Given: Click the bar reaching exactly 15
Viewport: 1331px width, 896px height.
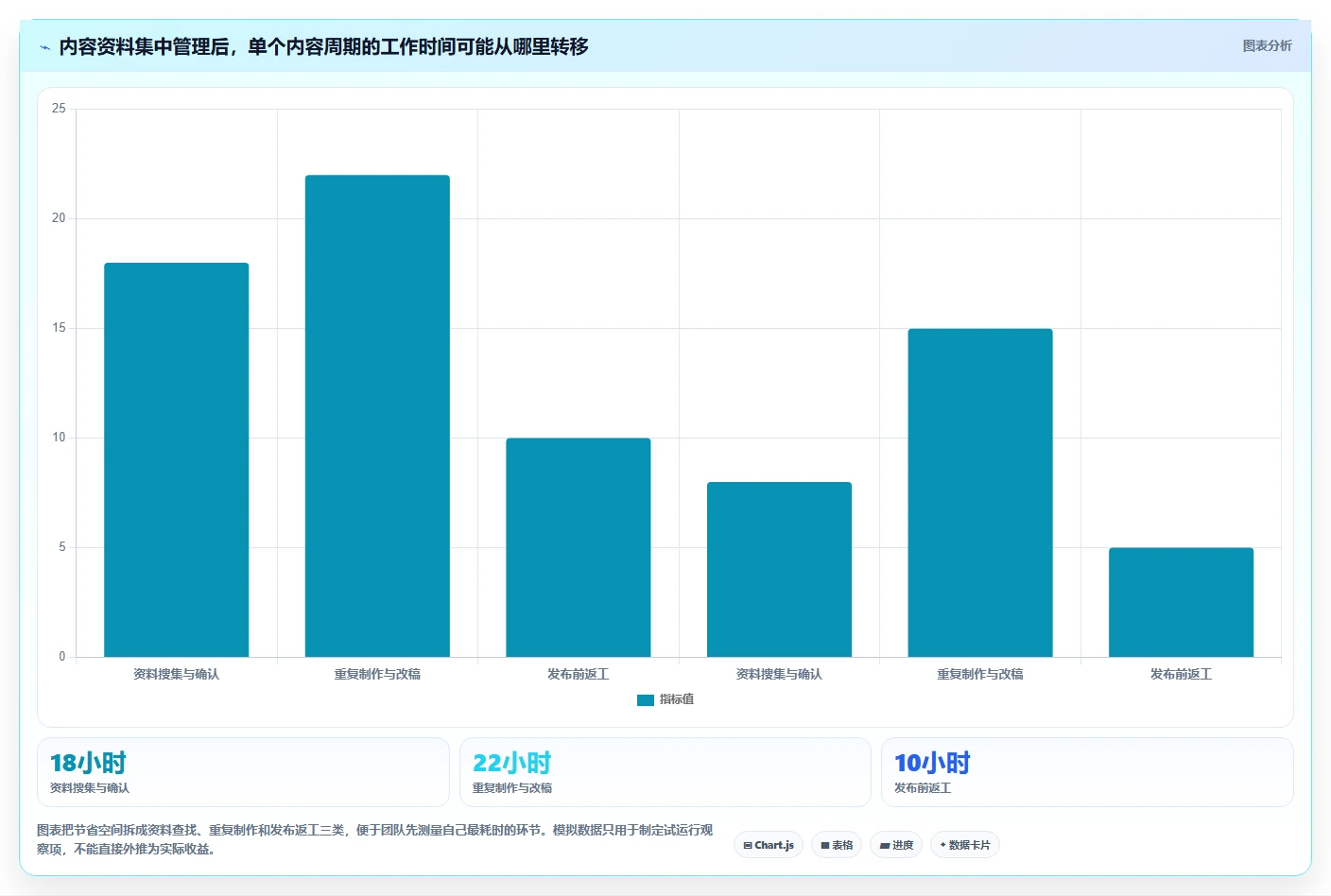Looking at the screenshot, I should click(x=980, y=492).
